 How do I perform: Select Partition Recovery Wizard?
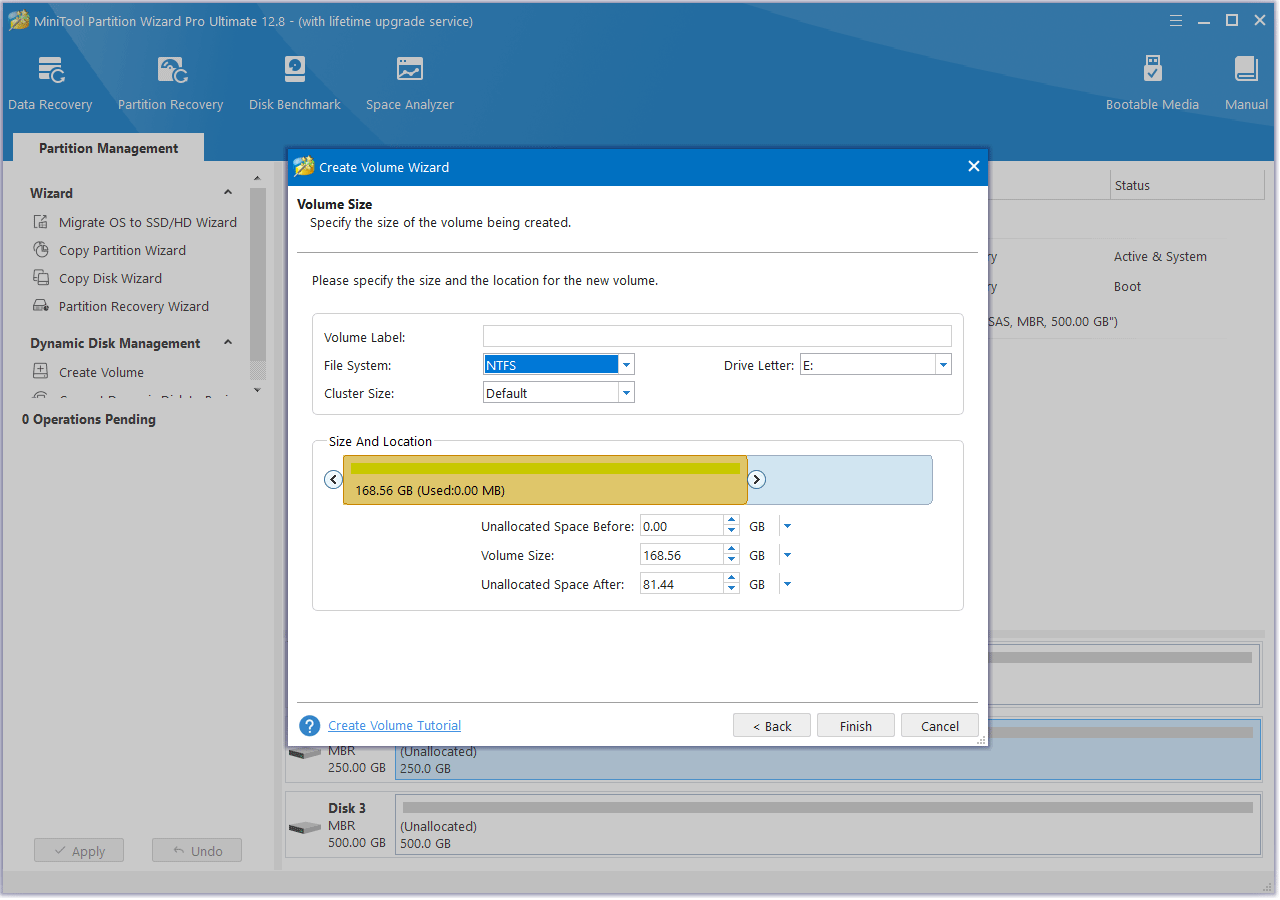coord(134,306)
